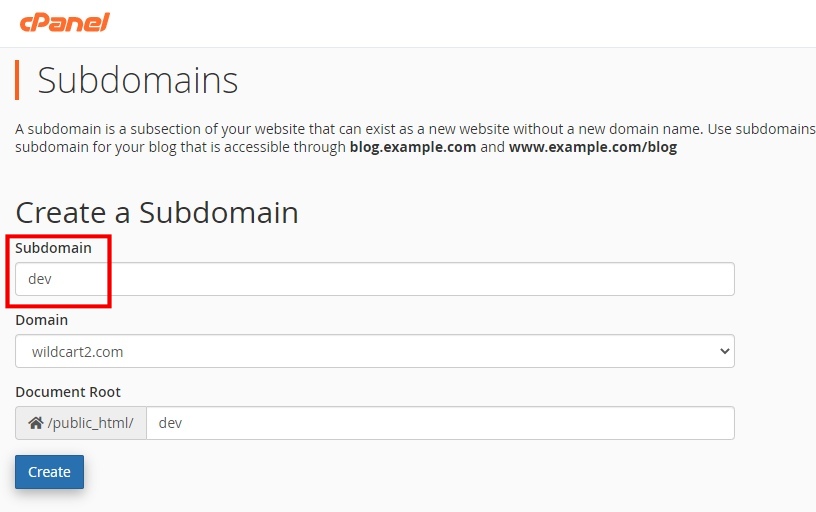Click the Create a Subdomain heading
The image size is (816, 512).
point(157,212)
